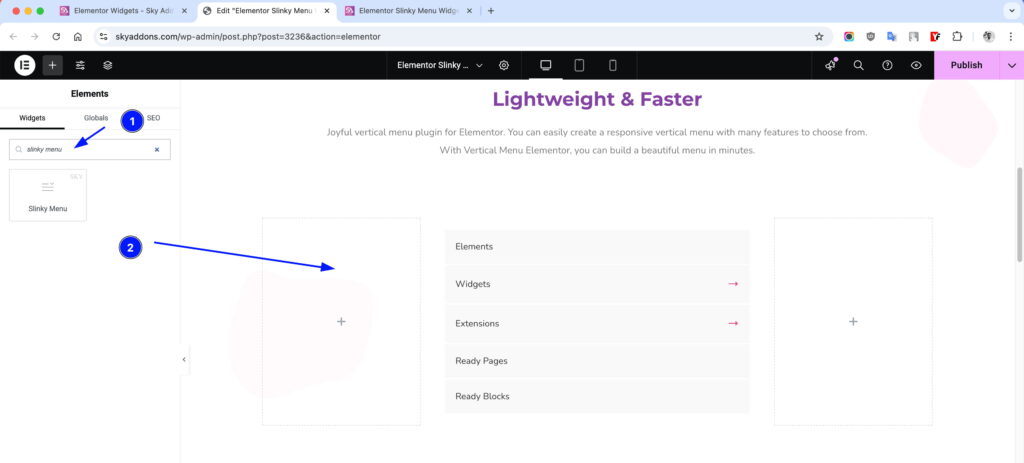Open the What's New megaphone icon

[x=831, y=65]
